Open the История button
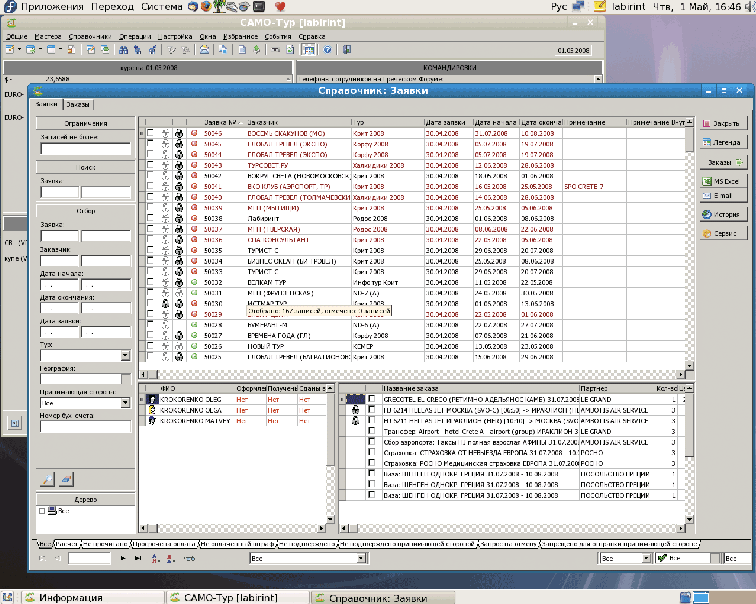The image size is (756, 604). click(724, 214)
